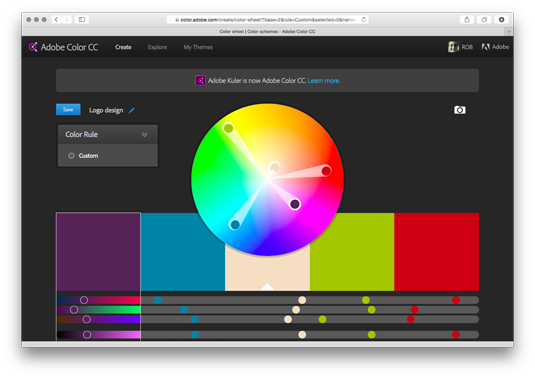Select the Custom color rule radio option
The width and height of the screenshot is (535, 378).
pyautogui.click(x=71, y=156)
